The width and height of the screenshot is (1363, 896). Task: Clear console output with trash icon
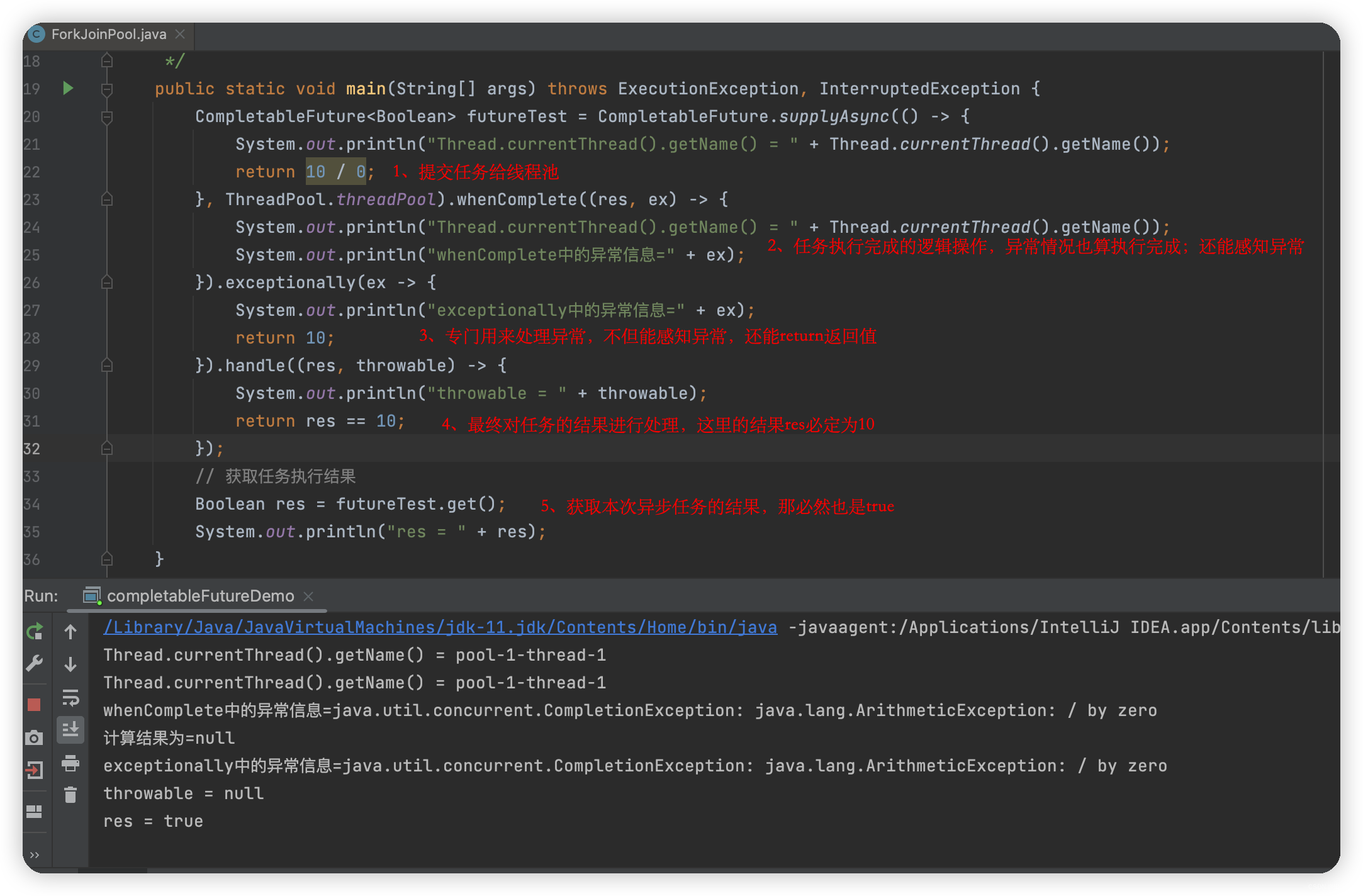pos(70,795)
